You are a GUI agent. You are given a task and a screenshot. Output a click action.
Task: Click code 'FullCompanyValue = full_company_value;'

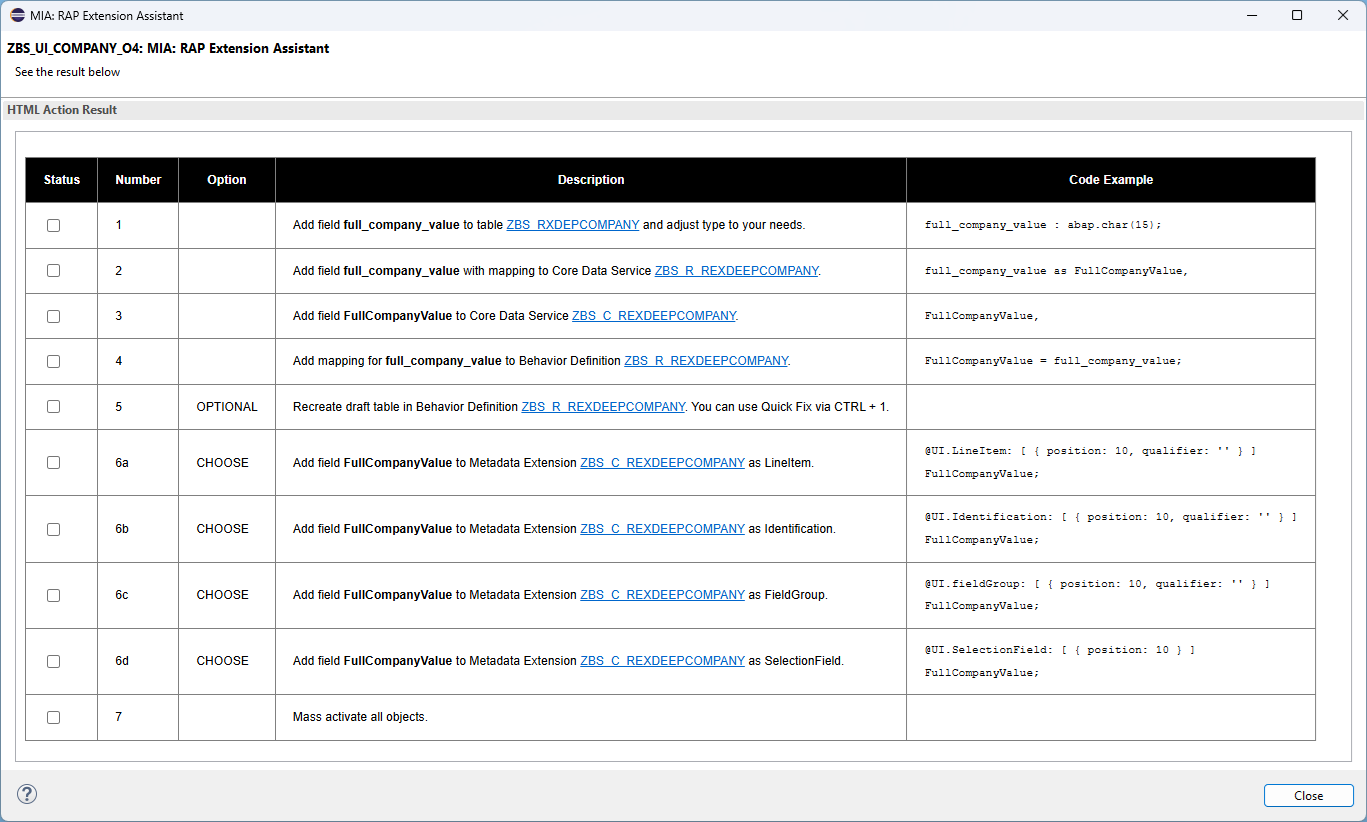1053,361
